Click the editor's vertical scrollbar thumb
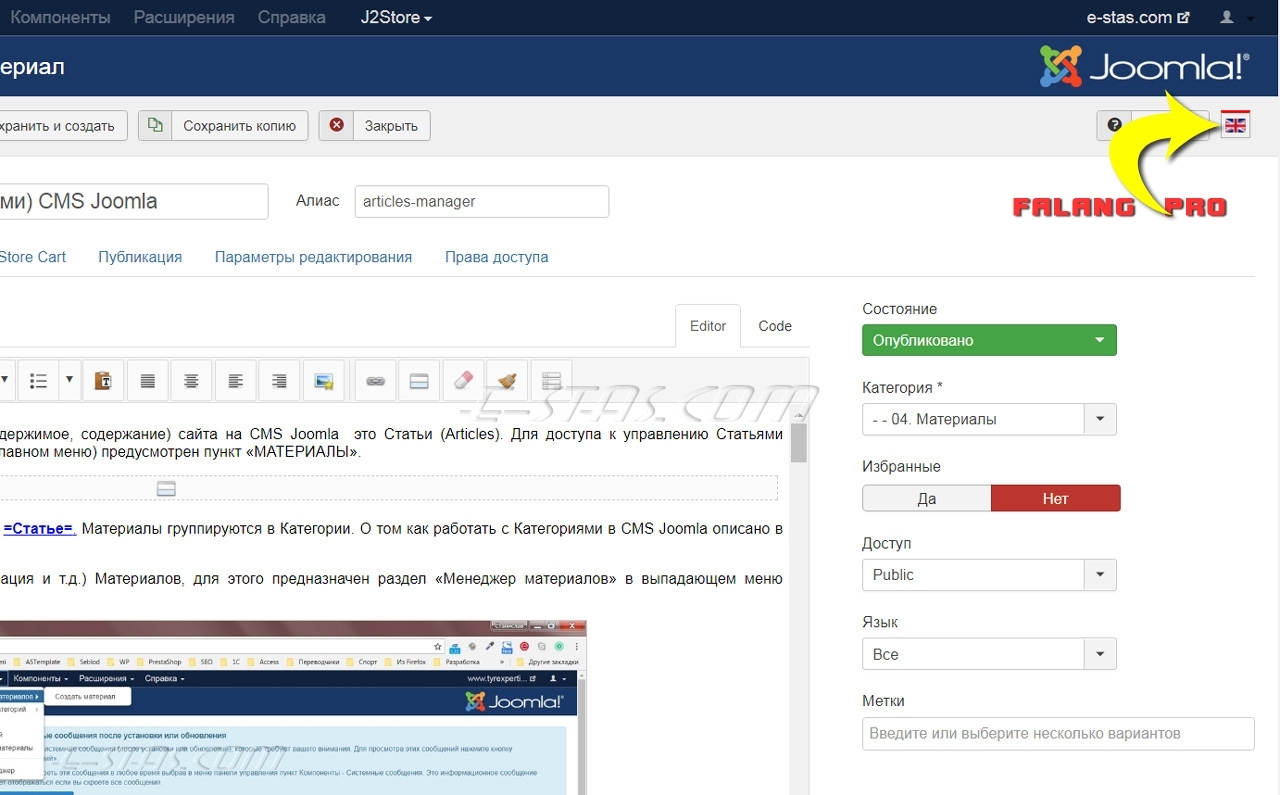The width and height of the screenshot is (1280, 795). click(x=798, y=442)
